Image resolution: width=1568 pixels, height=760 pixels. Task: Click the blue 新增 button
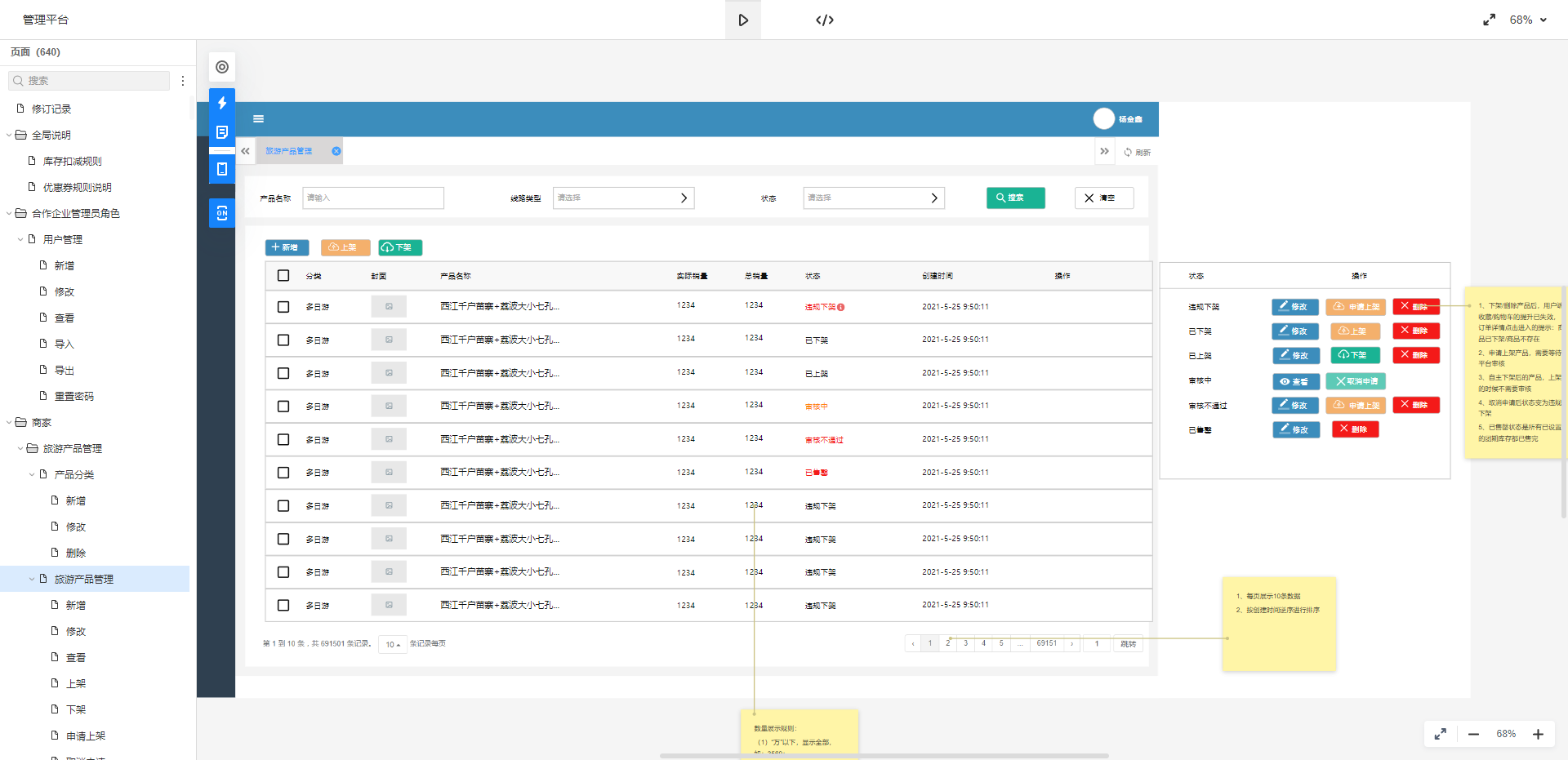(x=287, y=247)
